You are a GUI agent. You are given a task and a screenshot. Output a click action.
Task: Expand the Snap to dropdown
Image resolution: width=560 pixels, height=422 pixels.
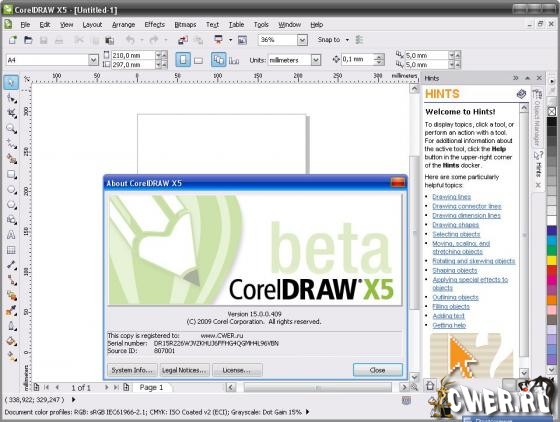click(x=347, y=40)
